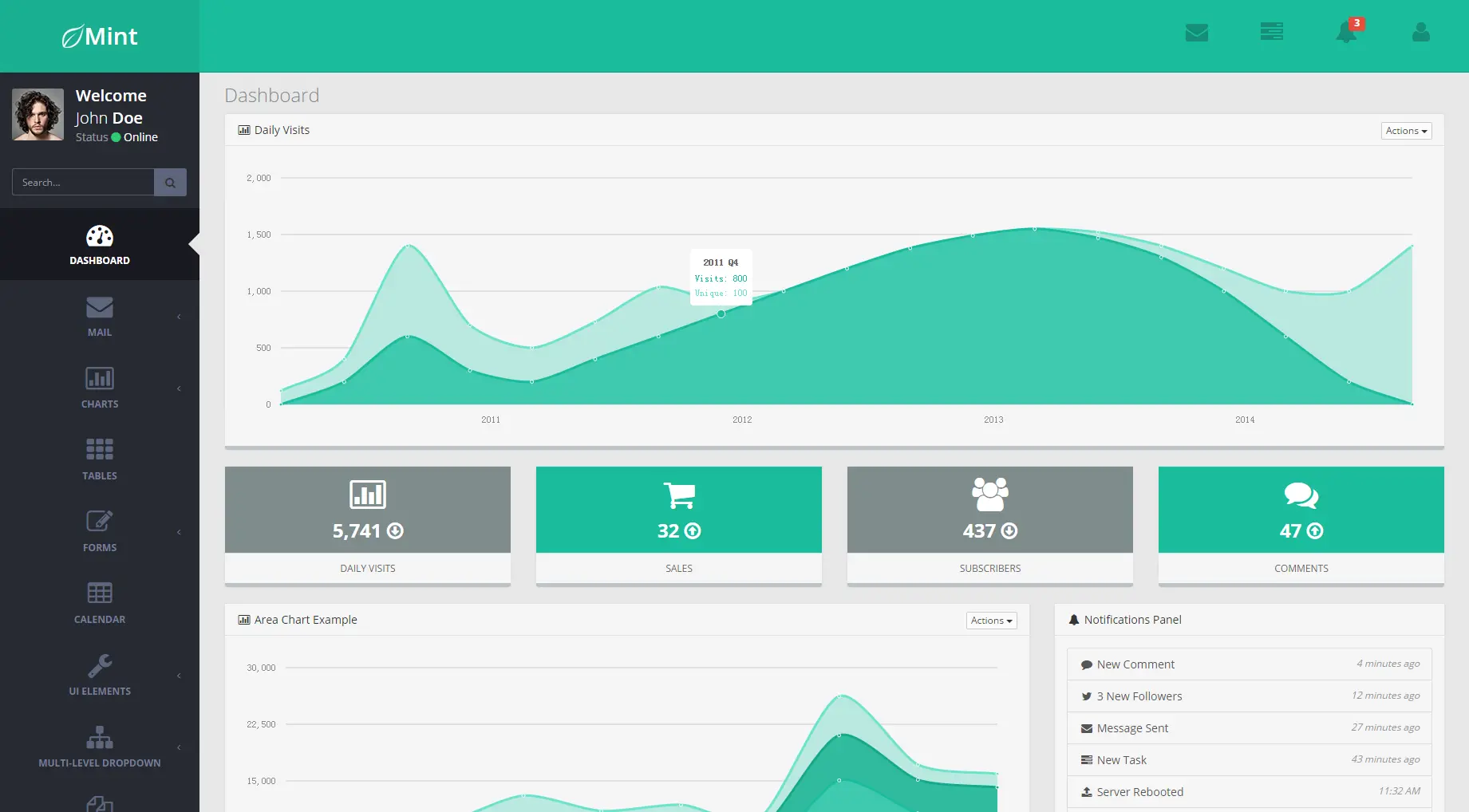Open the New Comment notification
Image resolution: width=1469 pixels, height=812 pixels.
(x=1249, y=664)
